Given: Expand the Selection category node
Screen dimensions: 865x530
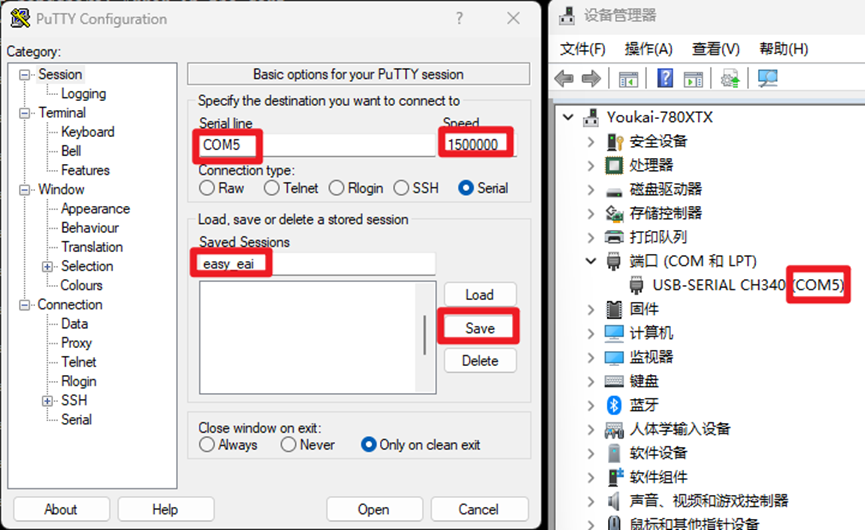Looking at the screenshot, I should (x=47, y=266).
